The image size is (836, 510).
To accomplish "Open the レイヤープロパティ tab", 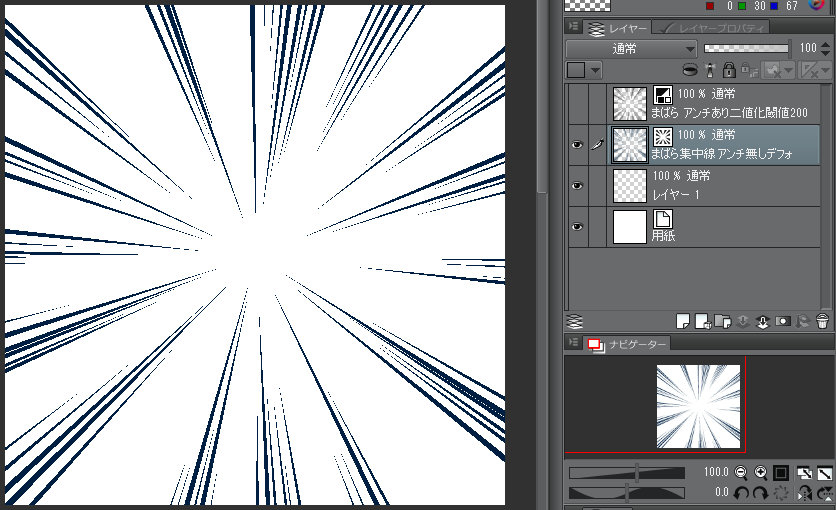I will pyautogui.click(x=712, y=28).
